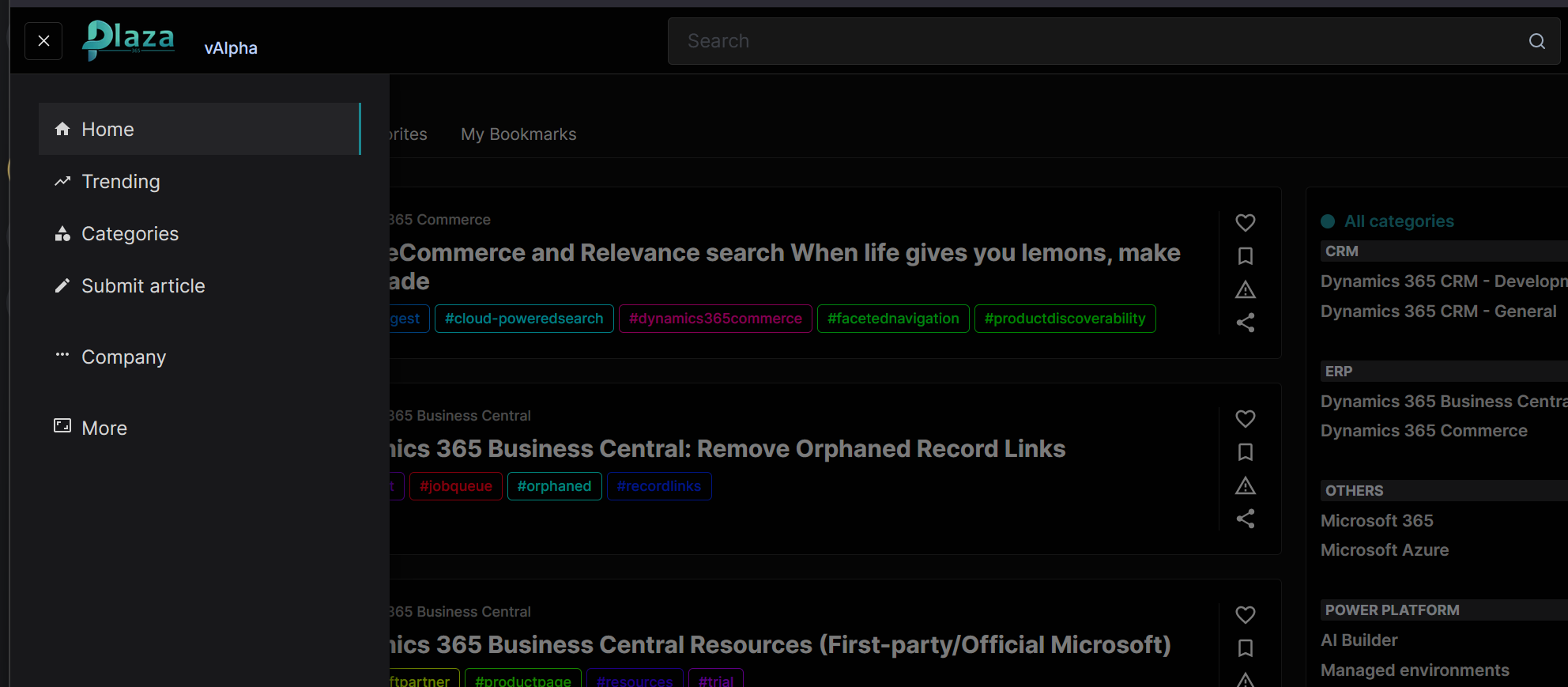1568x687 pixels.
Task: Like the eCommerce and Relevance search article
Action: pyautogui.click(x=1246, y=223)
